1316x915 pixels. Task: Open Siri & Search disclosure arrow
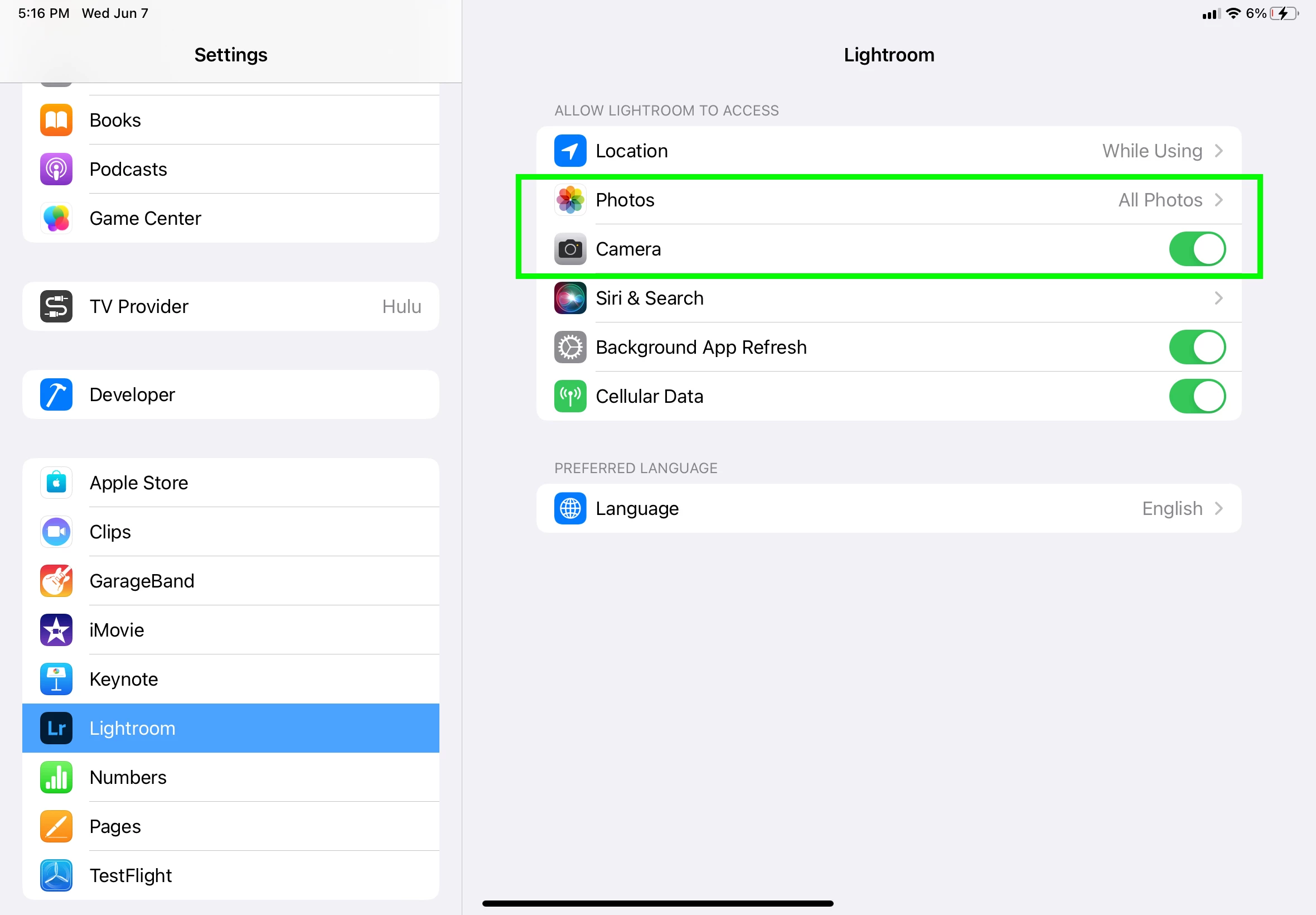tap(1218, 298)
